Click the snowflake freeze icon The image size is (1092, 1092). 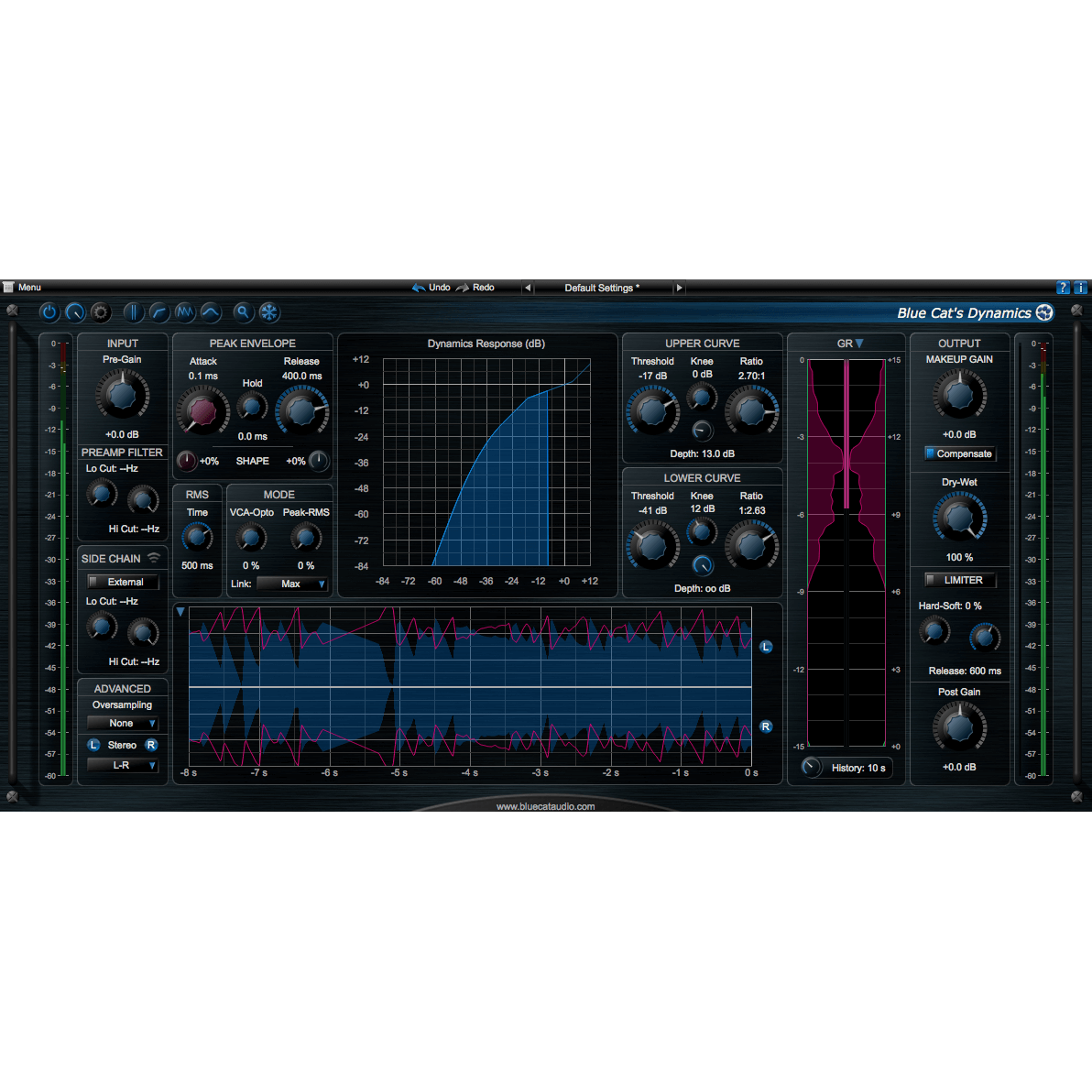(269, 312)
